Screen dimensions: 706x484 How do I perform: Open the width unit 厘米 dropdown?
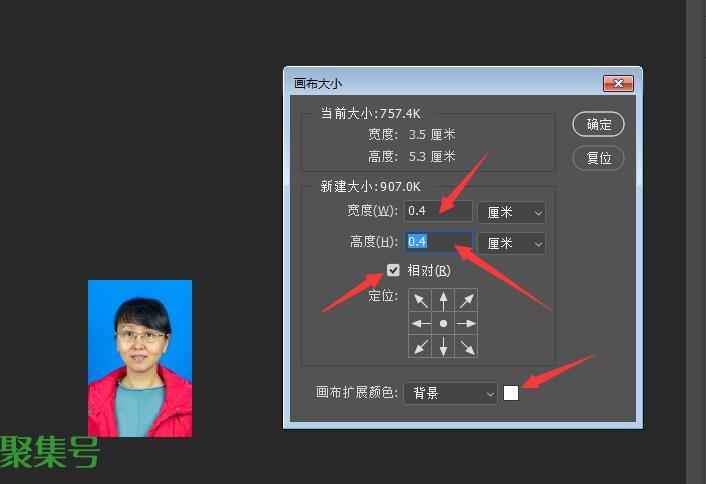click(511, 212)
